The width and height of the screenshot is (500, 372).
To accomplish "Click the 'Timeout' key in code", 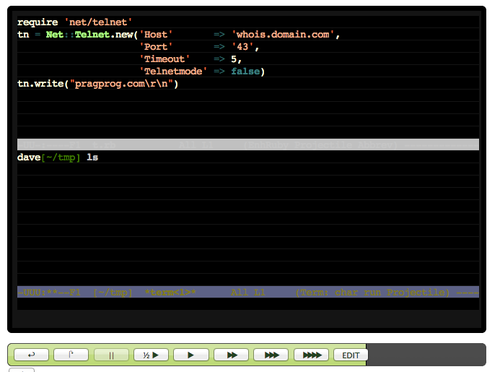I will point(164,59).
